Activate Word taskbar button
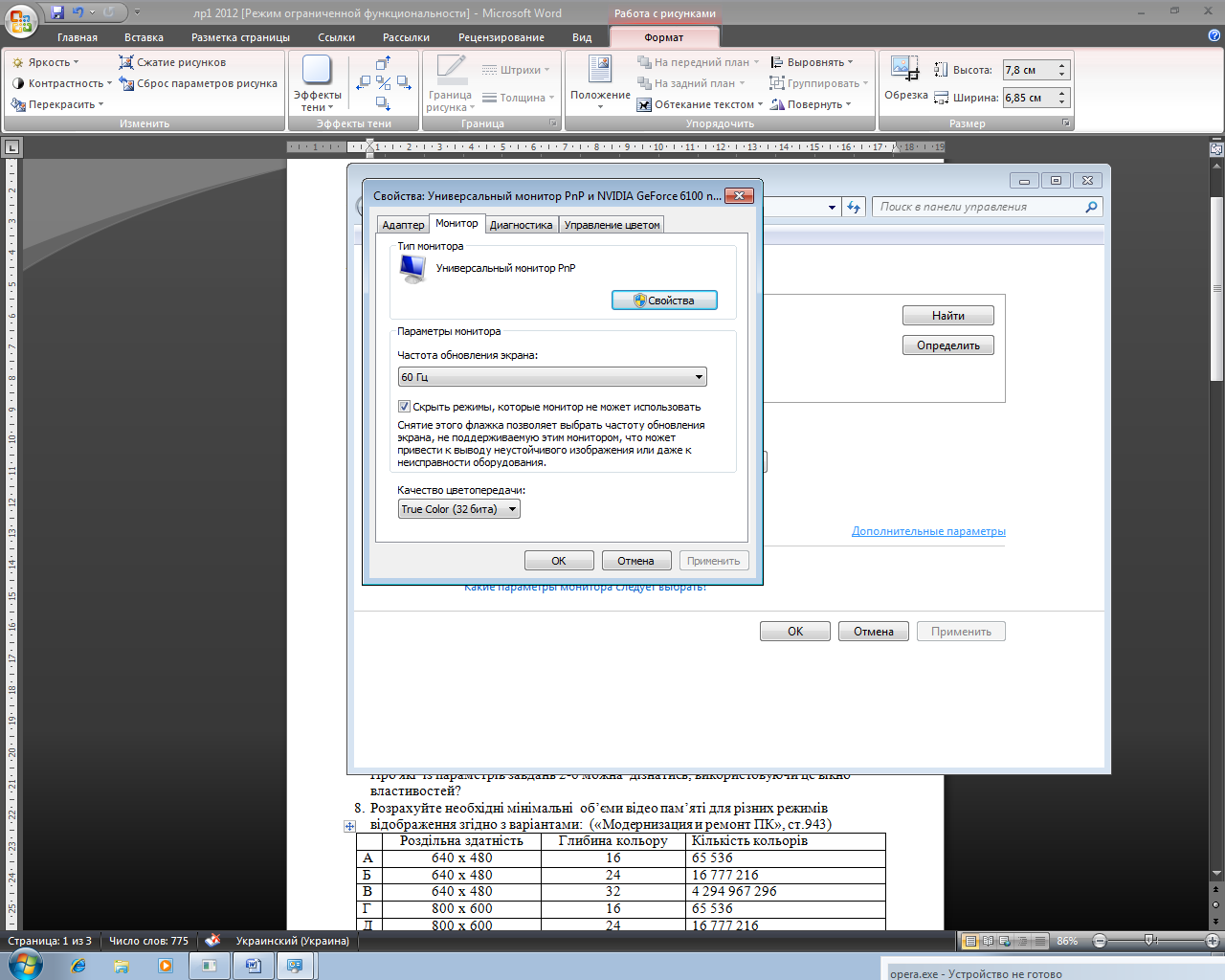 pyautogui.click(x=253, y=967)
